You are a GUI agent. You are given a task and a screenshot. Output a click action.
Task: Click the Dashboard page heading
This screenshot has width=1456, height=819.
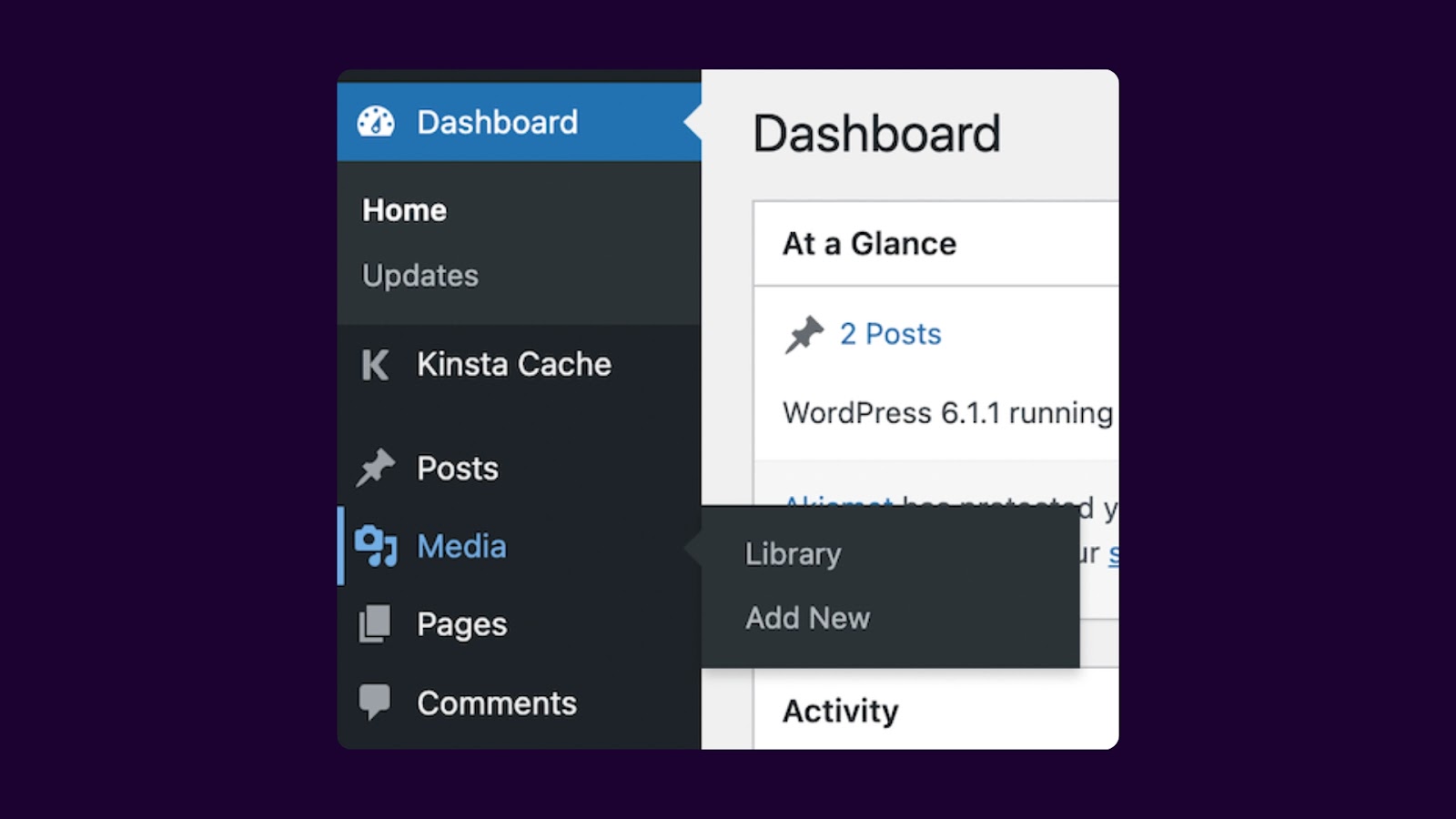click(x=876, y=134)
